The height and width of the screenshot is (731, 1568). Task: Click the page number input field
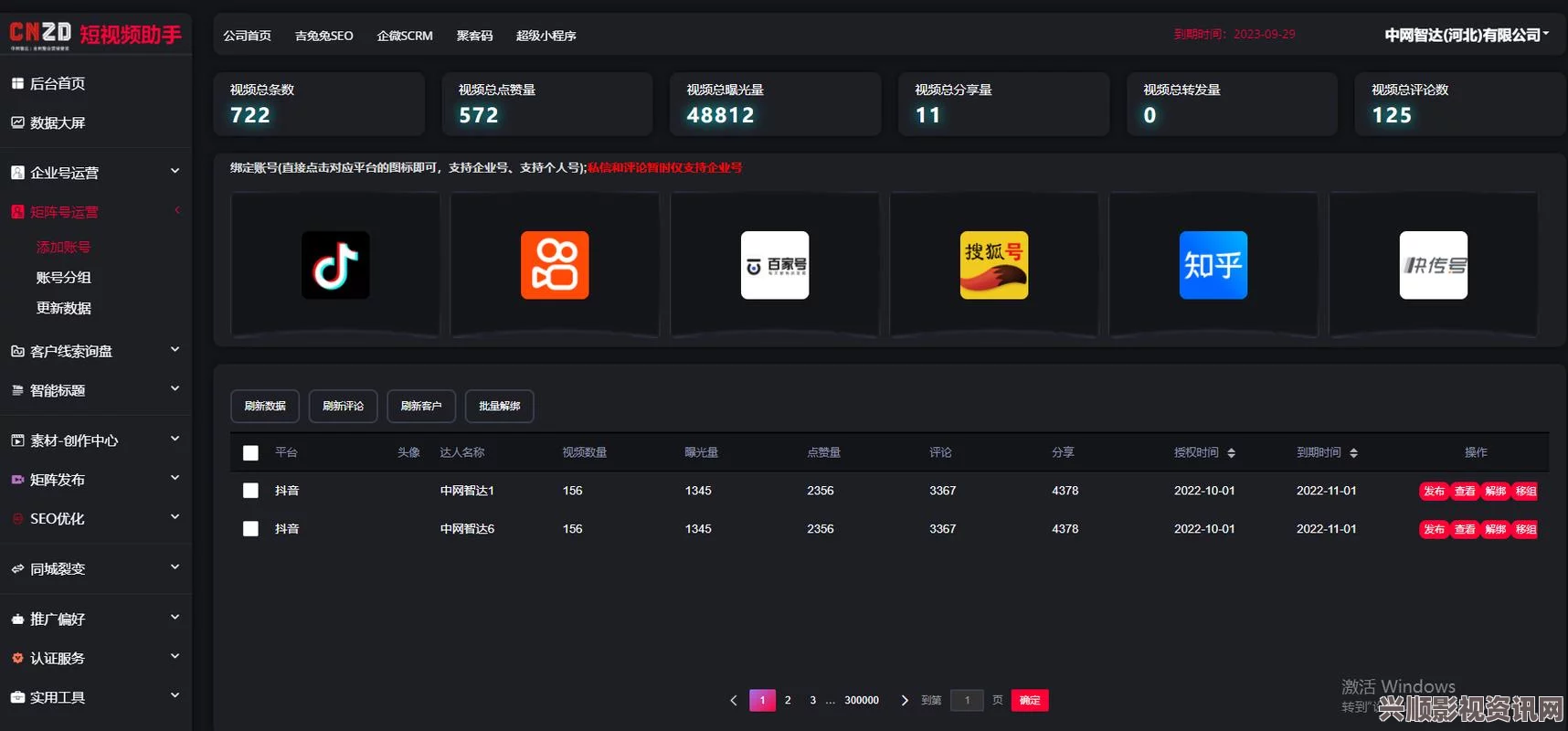(967, 701)
